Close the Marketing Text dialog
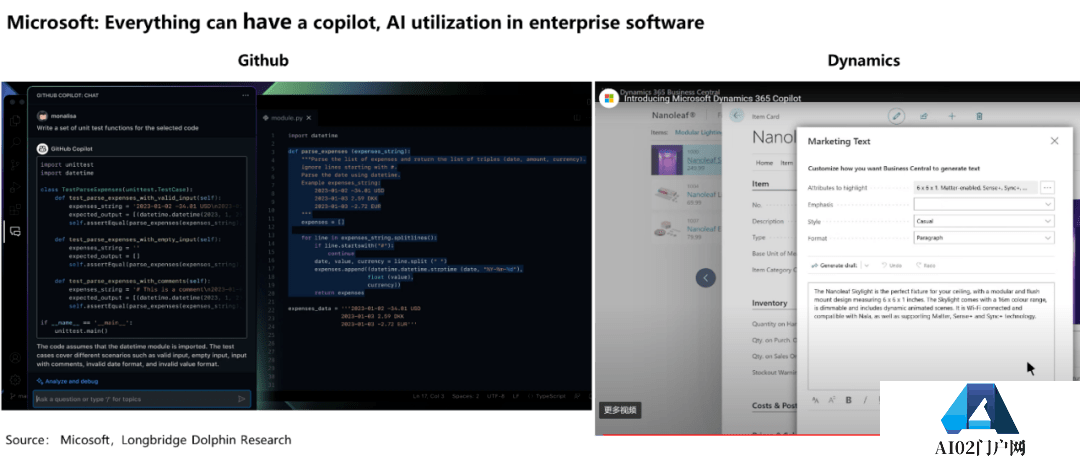Viewport: 1080px width, 456px height. click(x=1053, y=142)
